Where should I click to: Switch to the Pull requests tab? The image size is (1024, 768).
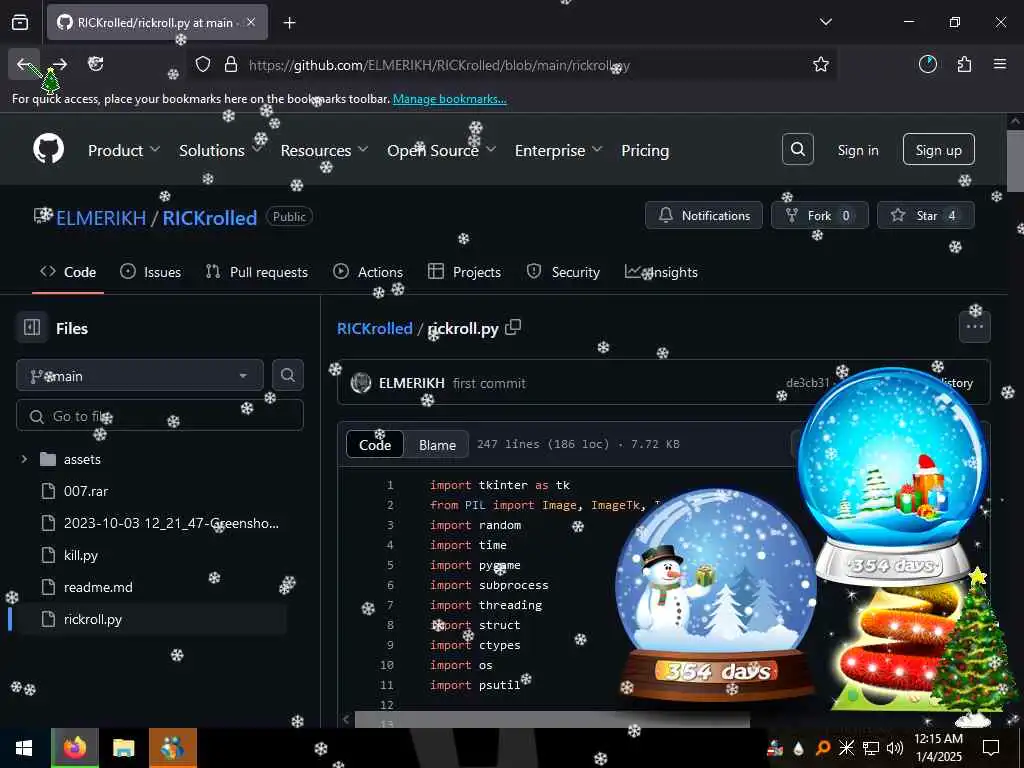[257, 272]
